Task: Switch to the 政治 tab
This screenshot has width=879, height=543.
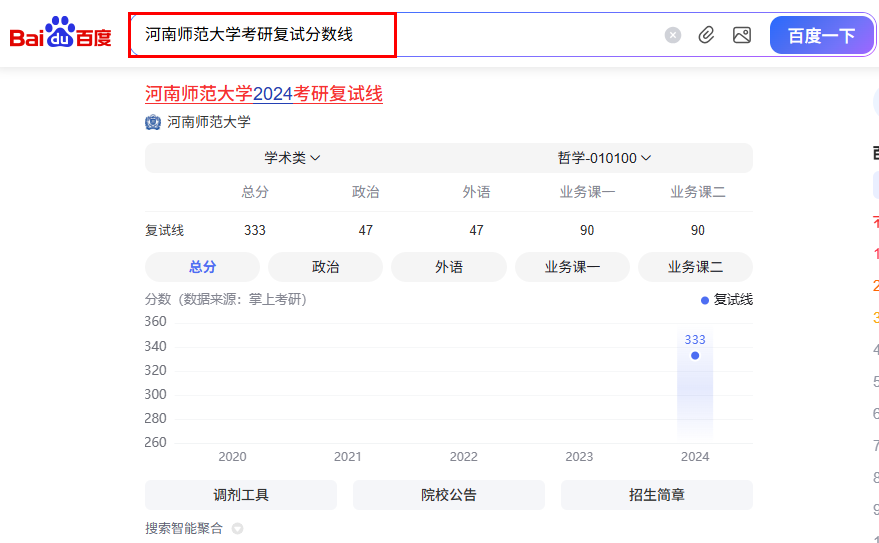Action: (x=325, y=267)
